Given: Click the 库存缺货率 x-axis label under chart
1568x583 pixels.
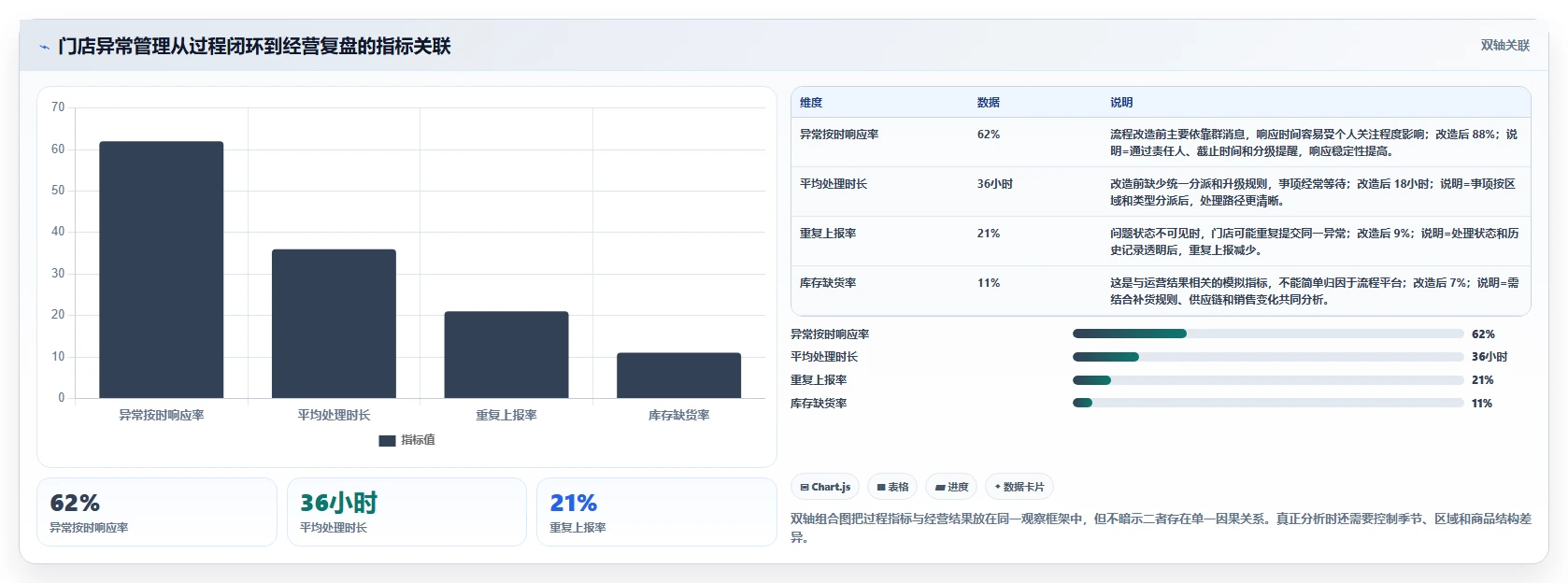Looking at the screenshot, I should 678,415.
